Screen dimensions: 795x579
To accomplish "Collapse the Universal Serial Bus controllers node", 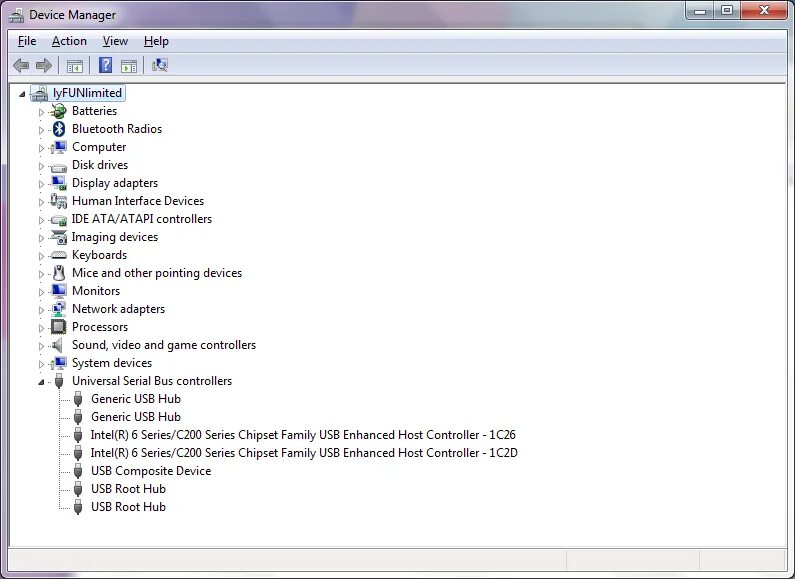I will [x=41, y=382].
